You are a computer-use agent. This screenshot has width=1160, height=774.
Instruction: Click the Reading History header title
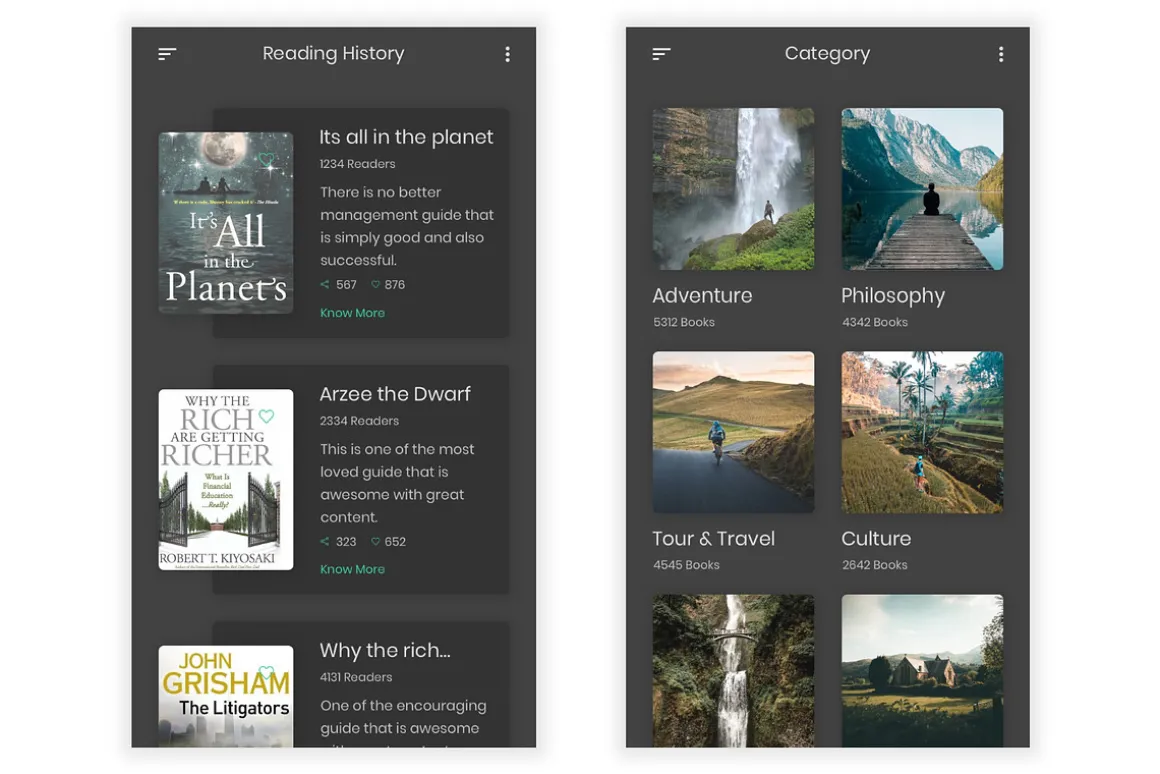(334, 53)
